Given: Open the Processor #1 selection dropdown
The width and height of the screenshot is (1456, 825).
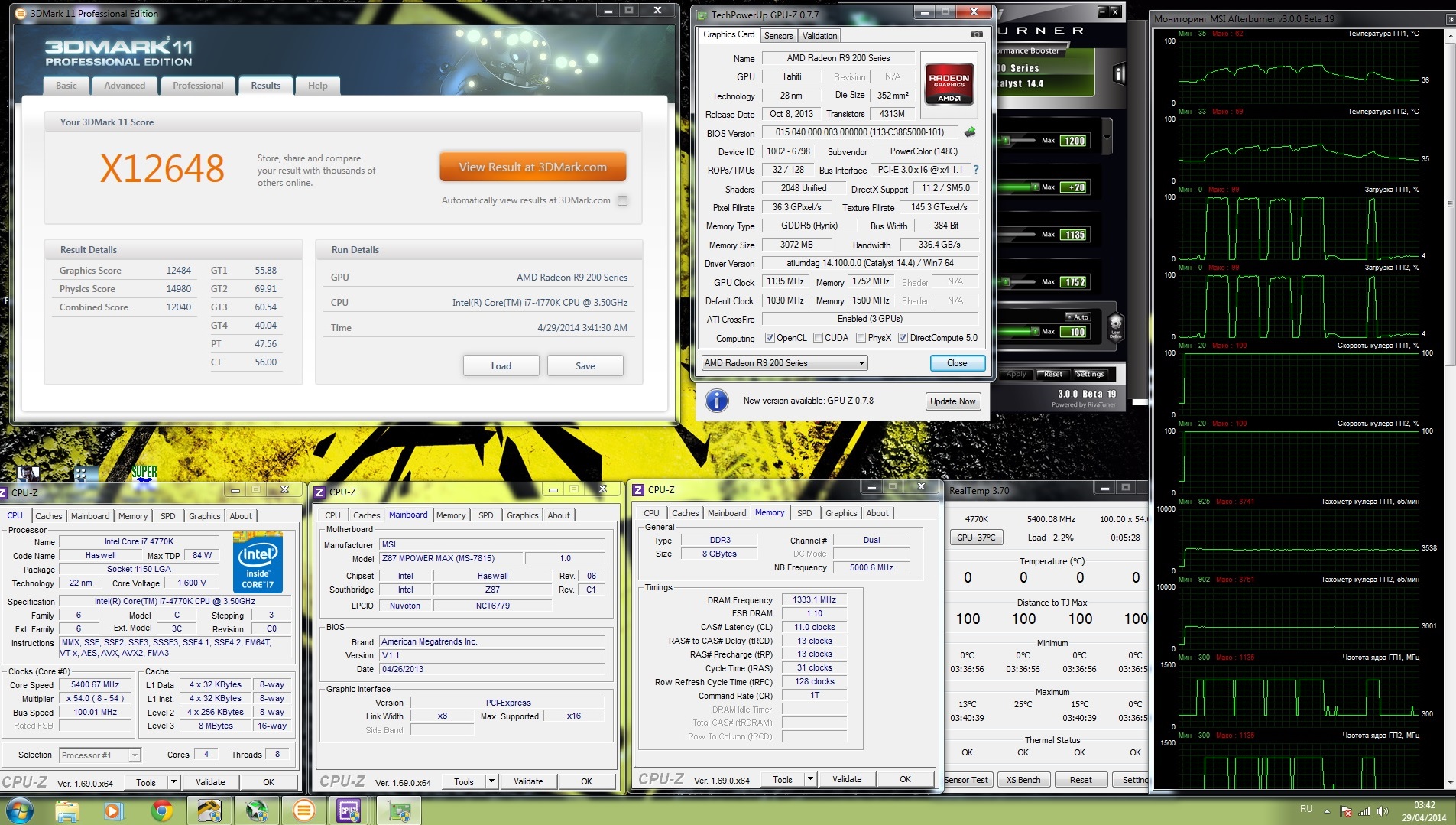Looking at the screenshot, I should (x=99, y=755).
